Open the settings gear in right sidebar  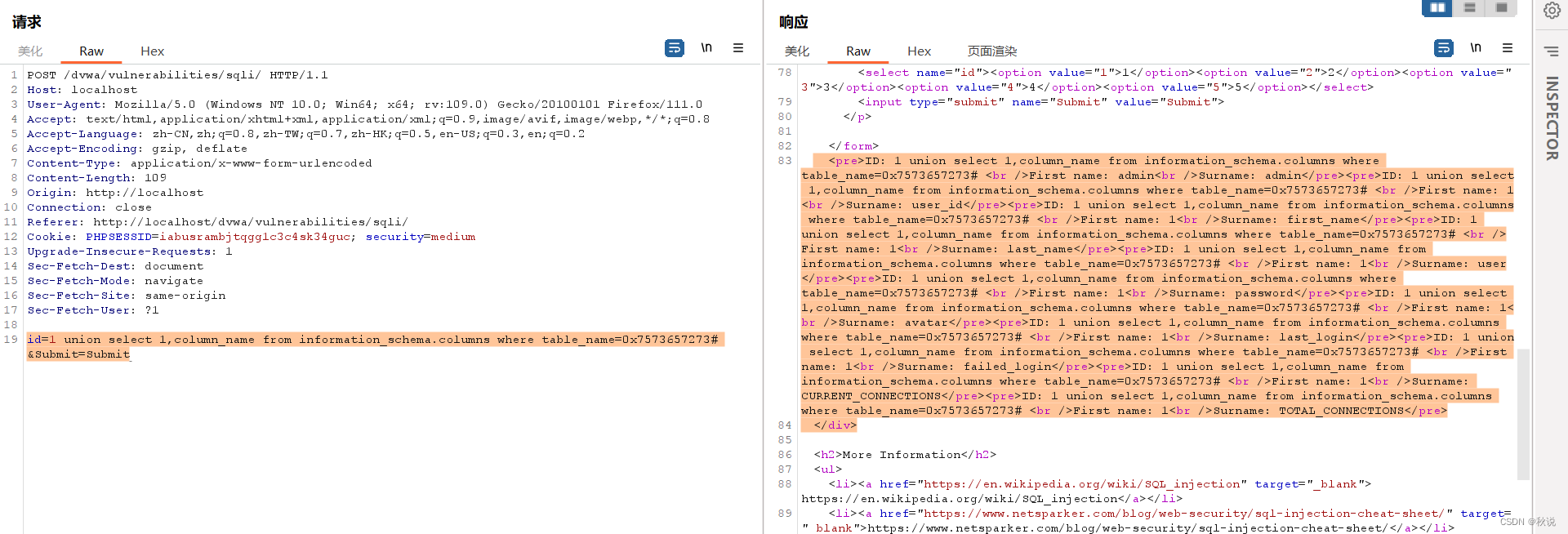pos(1552,11)
